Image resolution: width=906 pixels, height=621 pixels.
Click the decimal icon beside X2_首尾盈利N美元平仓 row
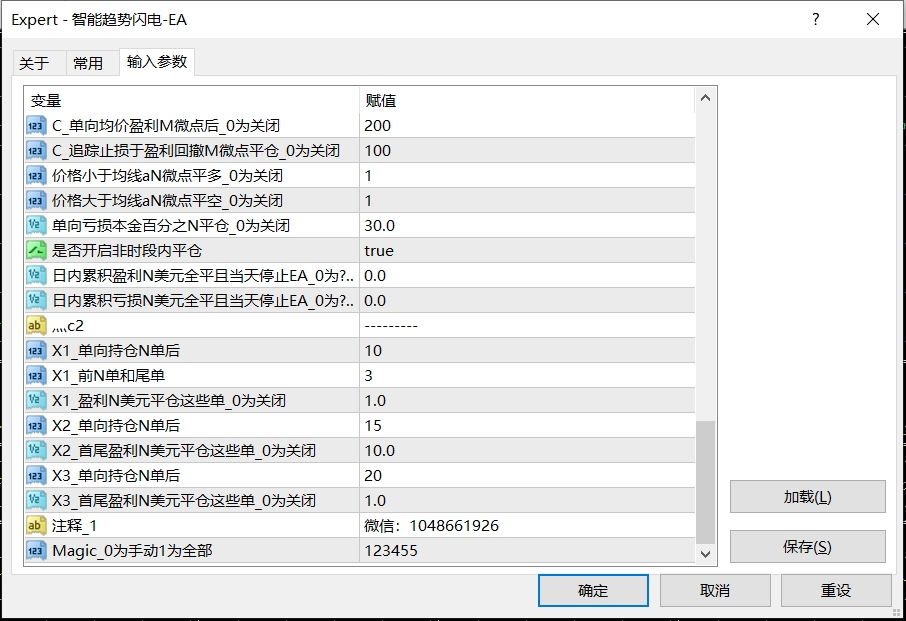coord(37,449)
